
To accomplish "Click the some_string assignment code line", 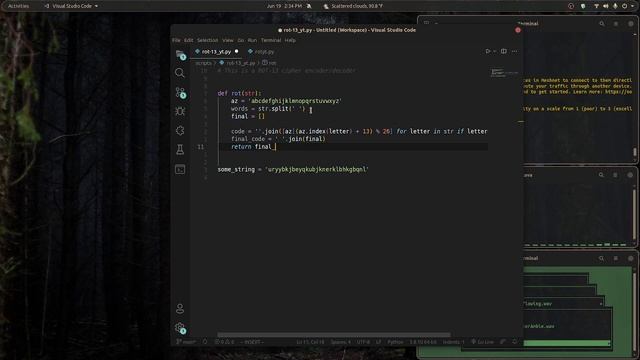I will coord(293,169).
